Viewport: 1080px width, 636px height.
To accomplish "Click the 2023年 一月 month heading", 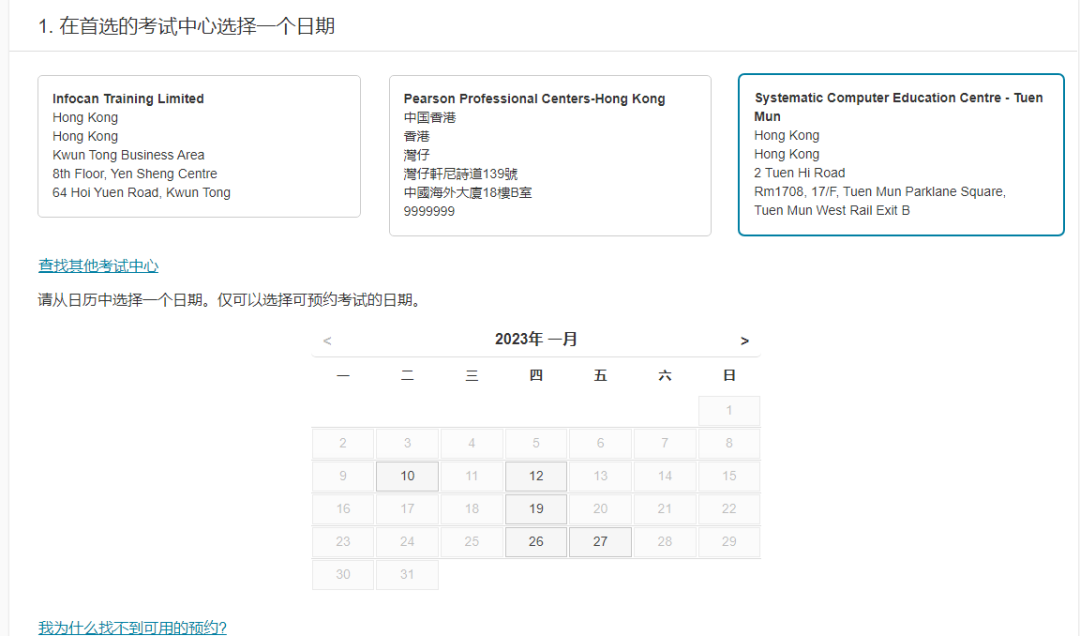I will pyautogui.click(x=536, y=339).
